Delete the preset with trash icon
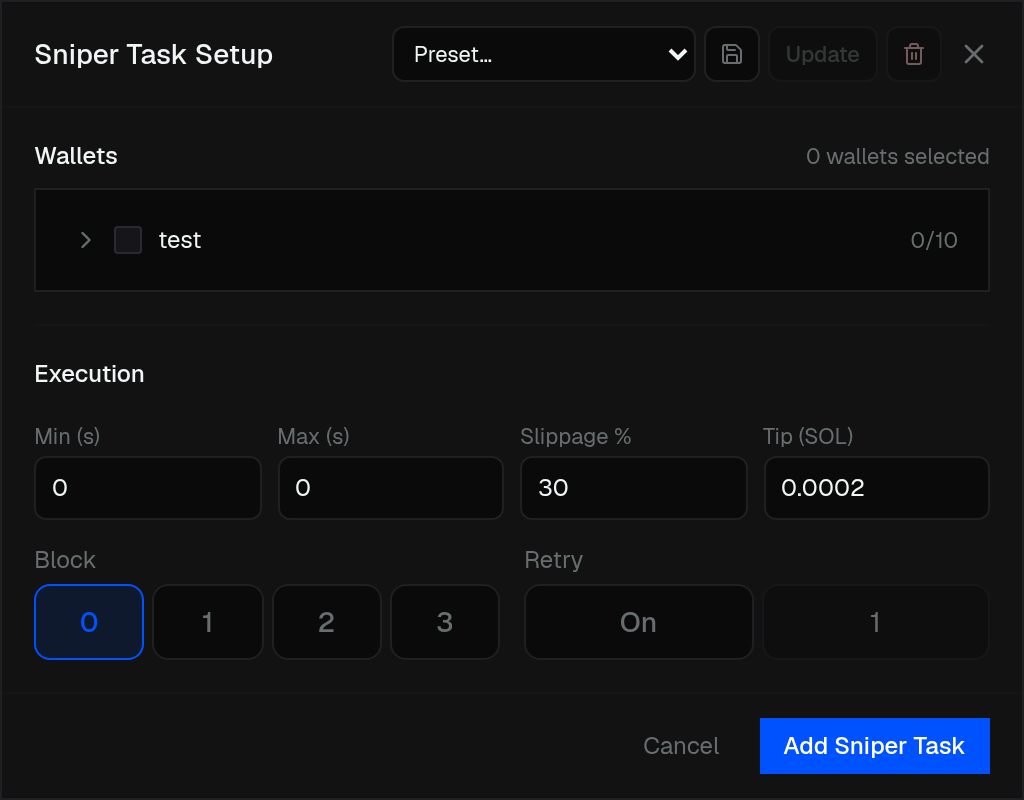 coord(914,54)
